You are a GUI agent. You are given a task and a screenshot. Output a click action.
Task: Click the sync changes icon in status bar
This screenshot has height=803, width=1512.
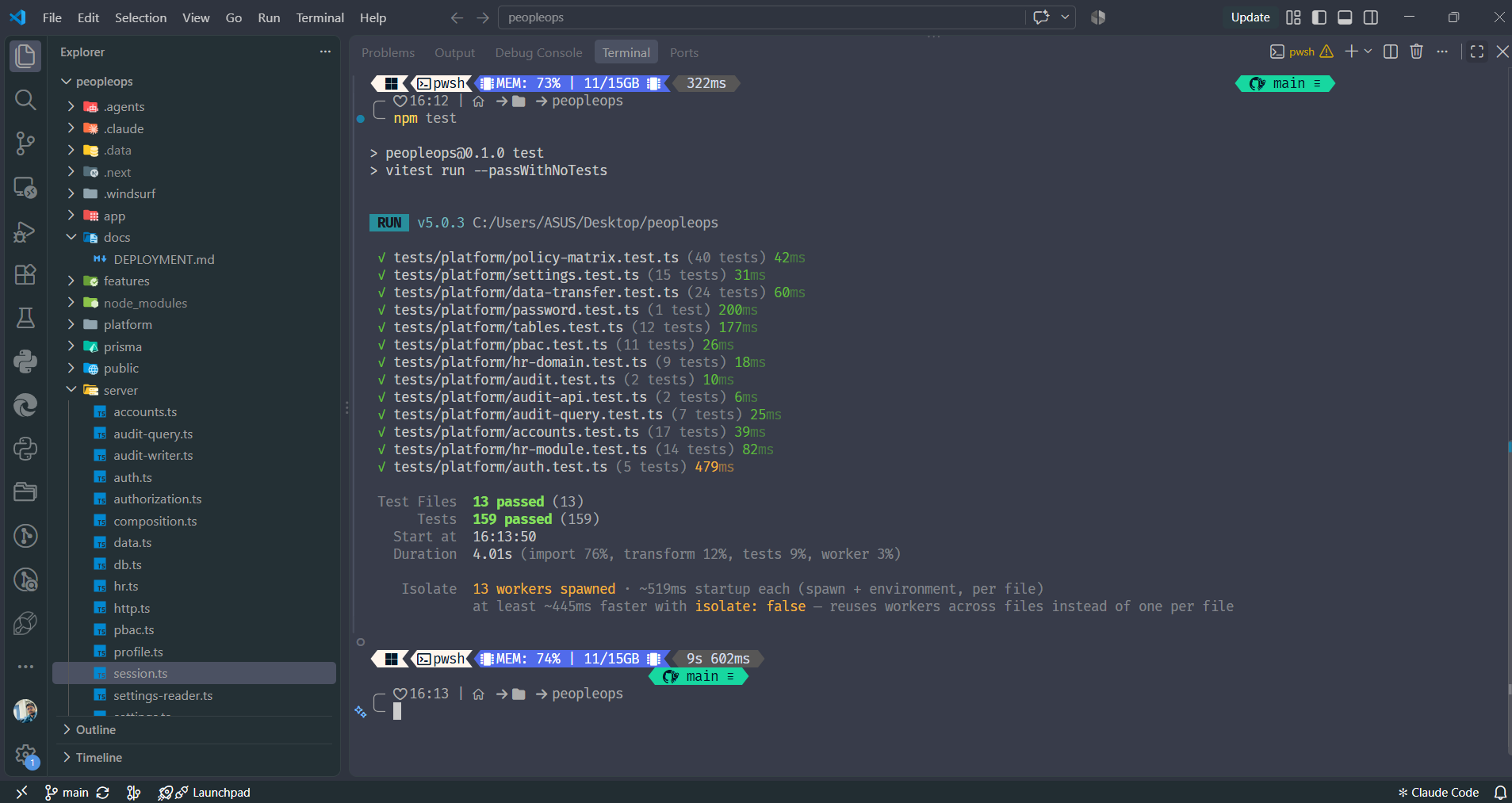pyautogui.click(x=103, y=792)
